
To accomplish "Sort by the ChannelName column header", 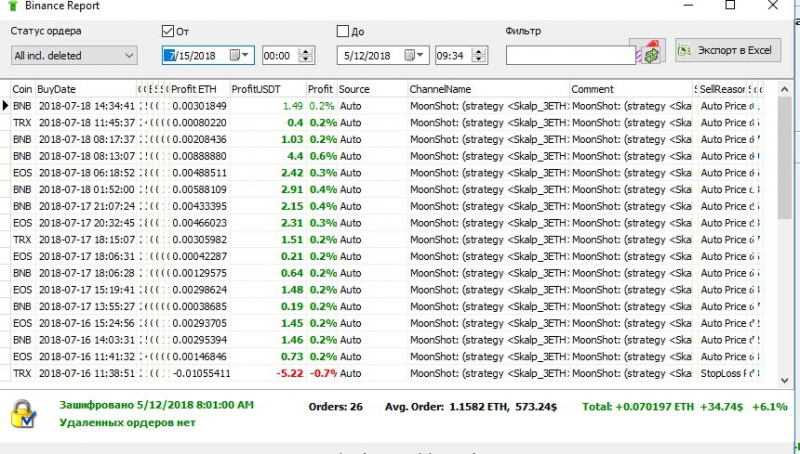I will (488, 89).
